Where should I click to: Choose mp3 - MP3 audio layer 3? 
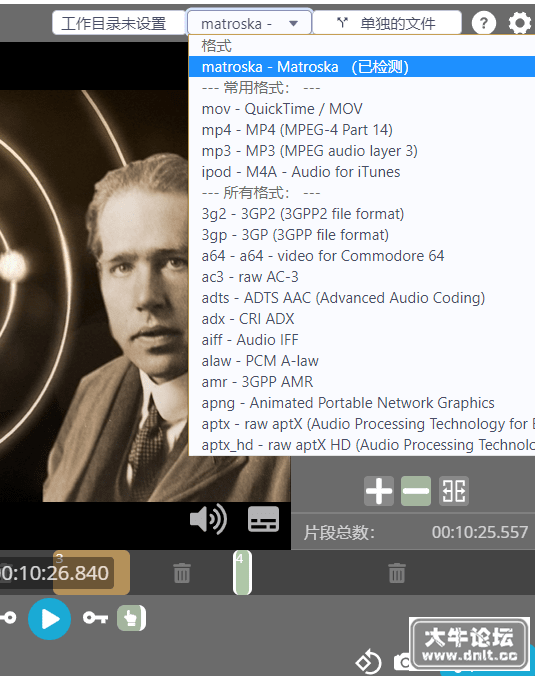pyautogui.click(x=362, y=151)
